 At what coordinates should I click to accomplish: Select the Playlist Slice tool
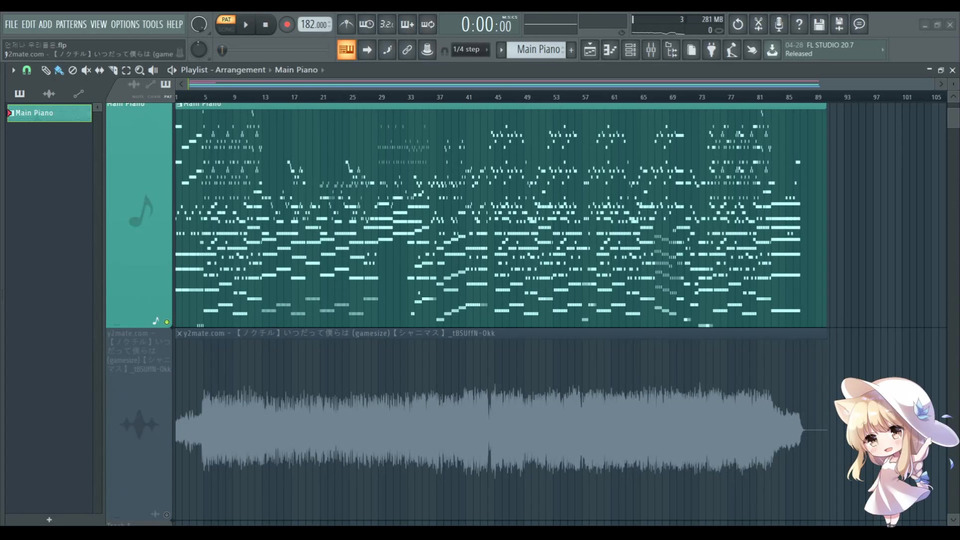[x=113, y=70]
